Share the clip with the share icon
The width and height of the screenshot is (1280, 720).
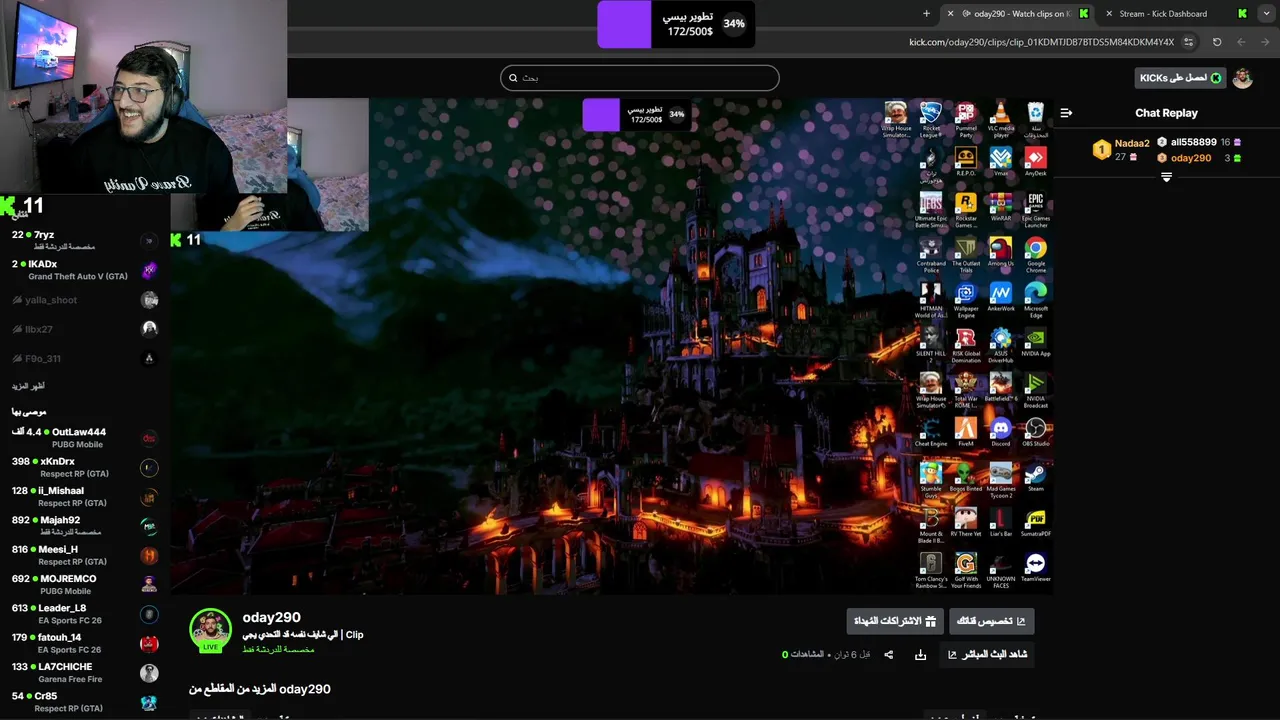click(888, 655)
